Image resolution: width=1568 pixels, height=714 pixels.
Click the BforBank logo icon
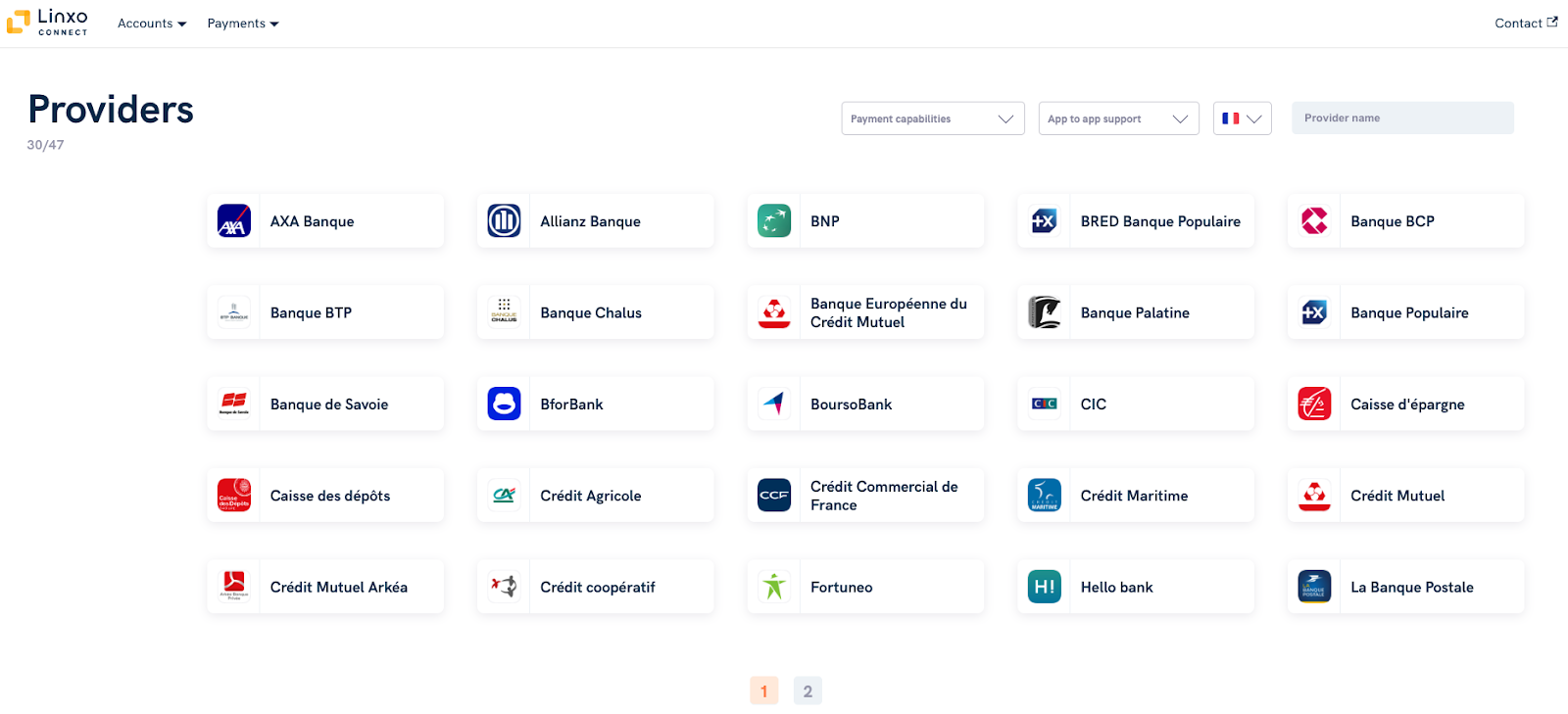(x=504, y=404)
